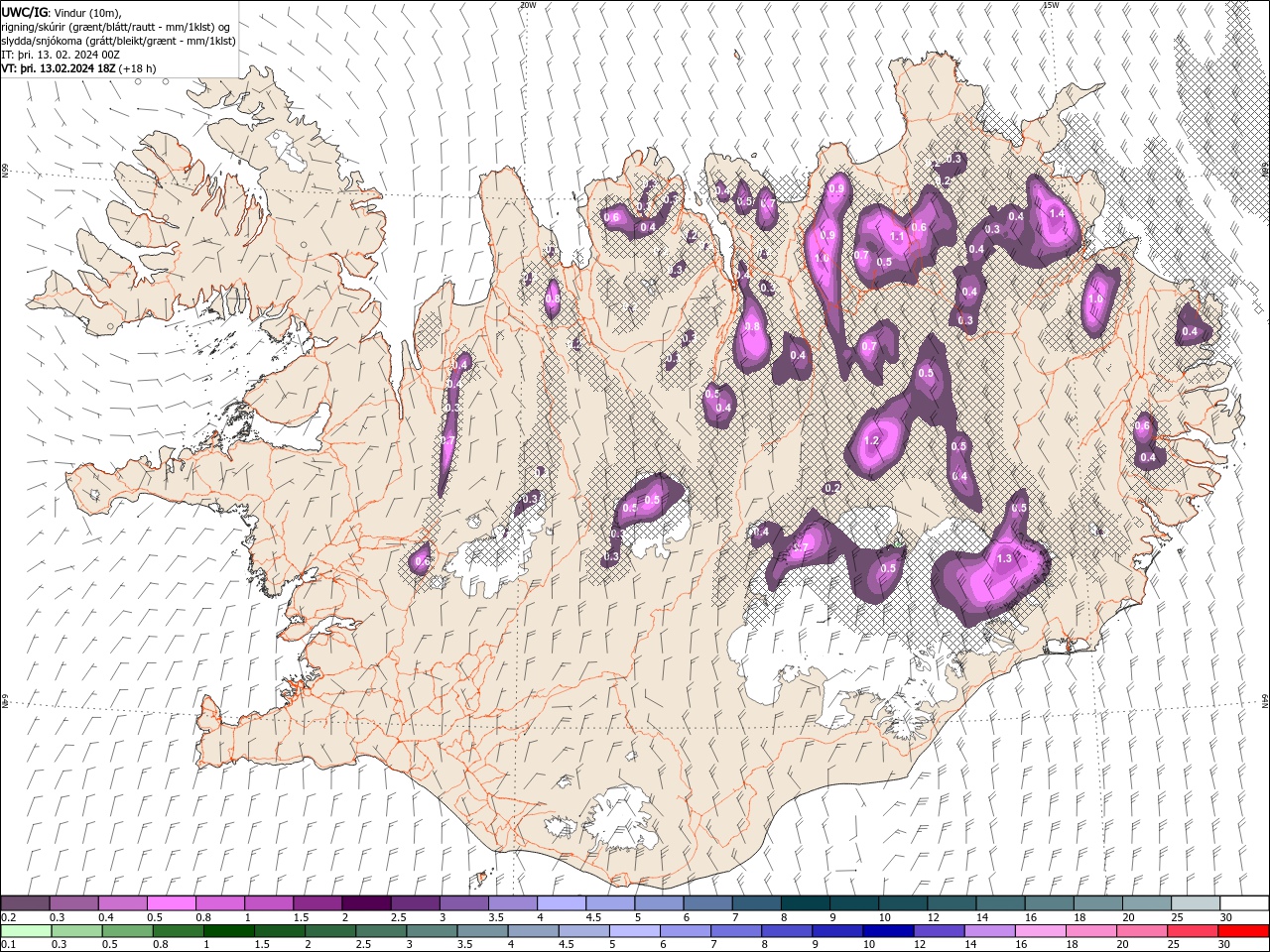This screenshot has height=952, width=1270.
Task: Click the 'UWC/IG: Vindur (10m)' title line
Action: 61,12
